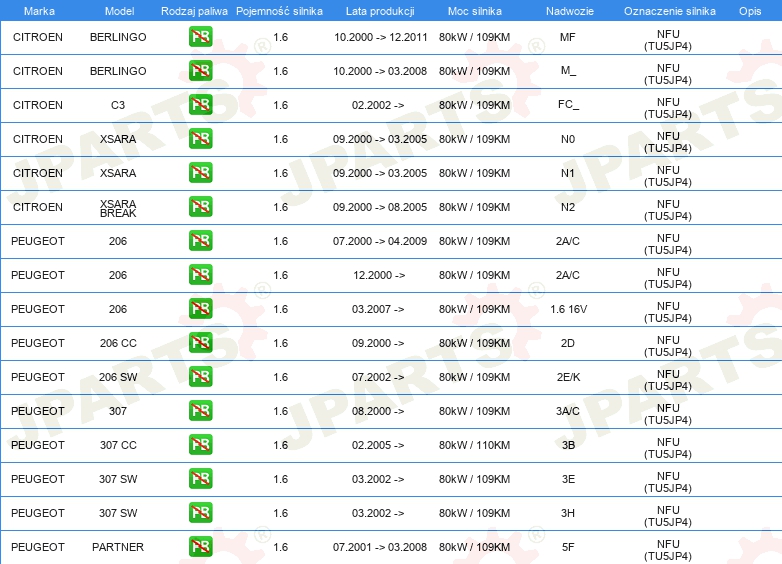
Task: Click CITROEN brand cell in C3 row
Action: (x=38, y=105)
